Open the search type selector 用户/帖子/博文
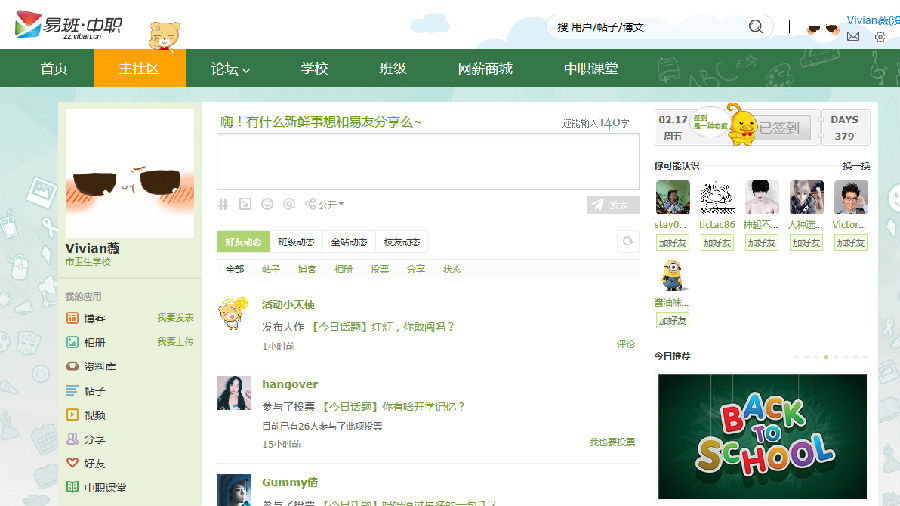Viewport: 900px width, 506px height. tap(600, 27)
